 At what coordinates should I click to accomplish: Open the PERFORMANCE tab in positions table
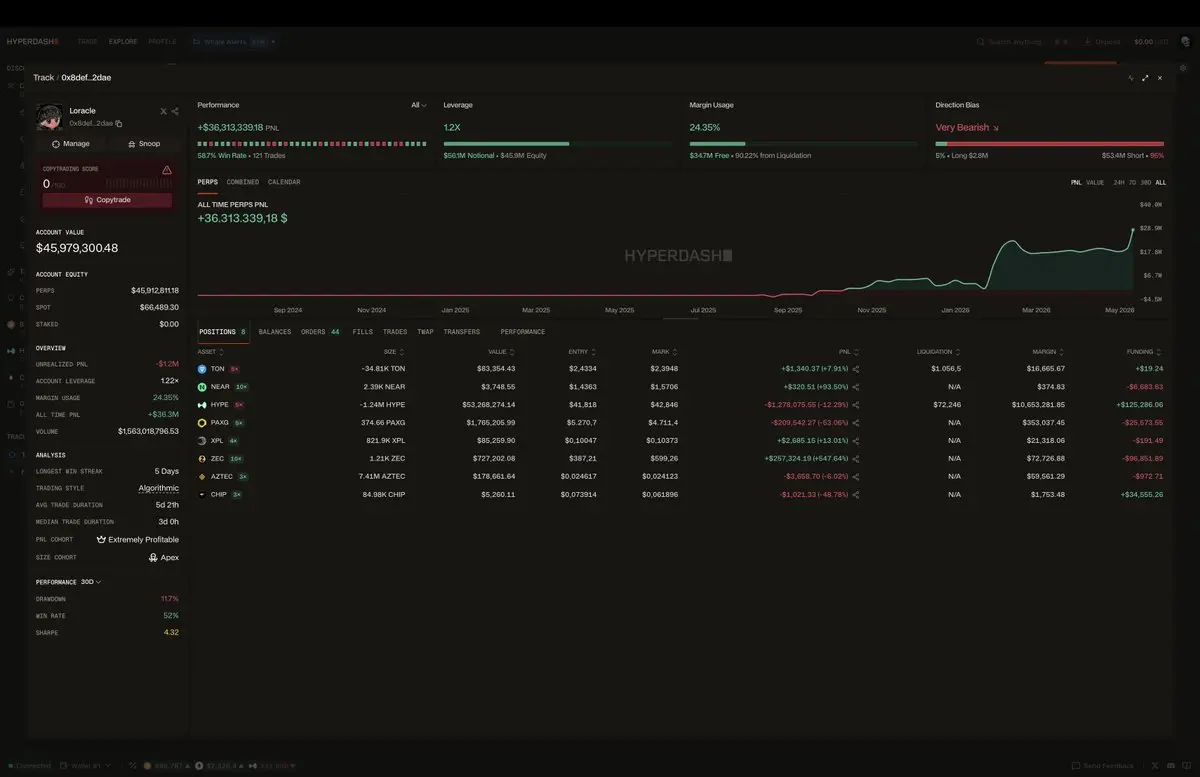coord(523,332)
